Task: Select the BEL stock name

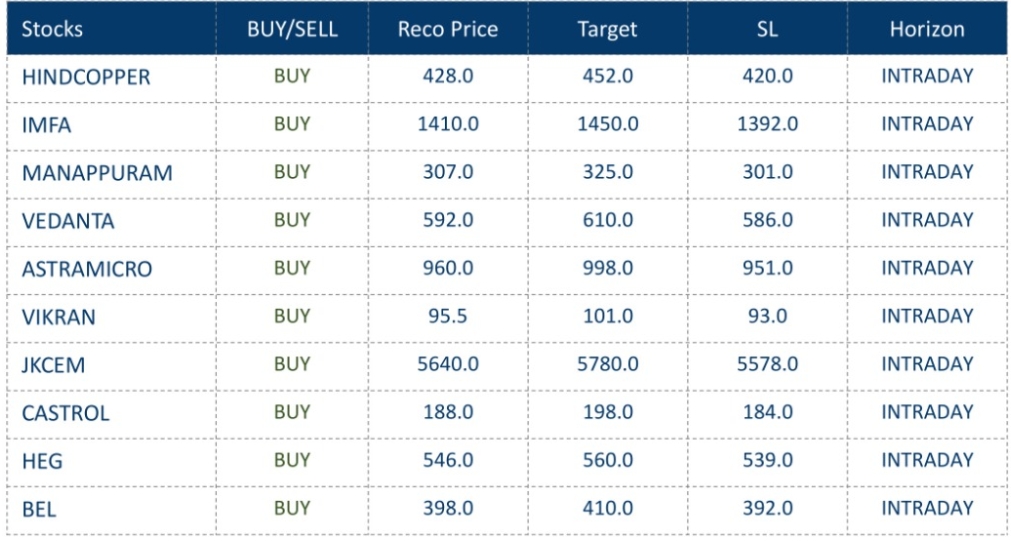Action: coord(39,509)
